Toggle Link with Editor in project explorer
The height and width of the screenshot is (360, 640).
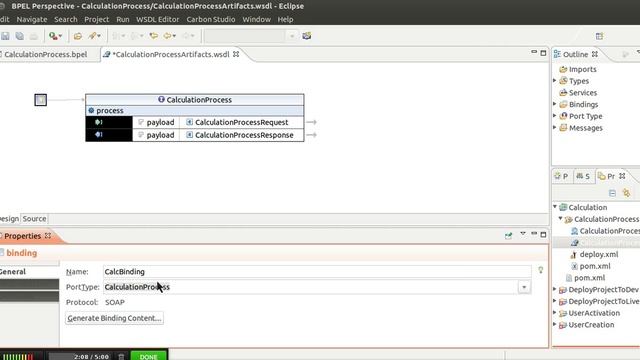pyautogui.click(x=626, y=193)
